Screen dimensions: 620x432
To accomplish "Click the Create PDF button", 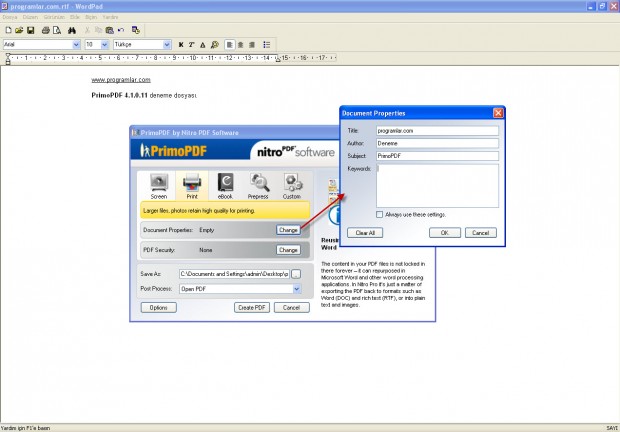I will coord(252,307).
